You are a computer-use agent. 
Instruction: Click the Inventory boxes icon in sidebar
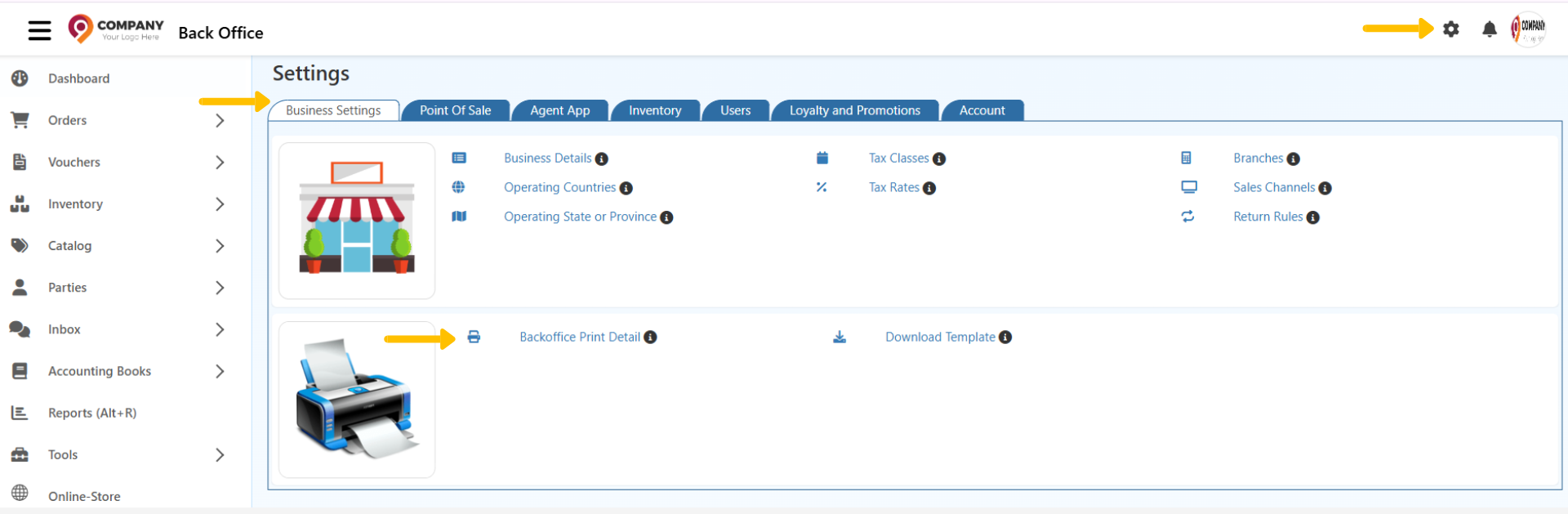pos(20,203)
